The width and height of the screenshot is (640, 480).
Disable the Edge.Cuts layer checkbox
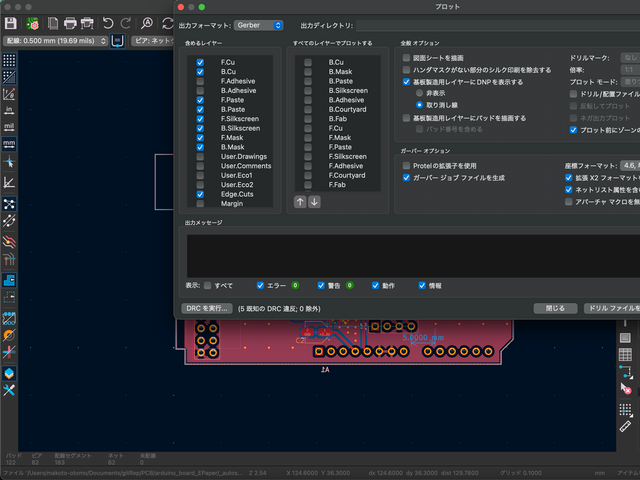pos(201,193)
